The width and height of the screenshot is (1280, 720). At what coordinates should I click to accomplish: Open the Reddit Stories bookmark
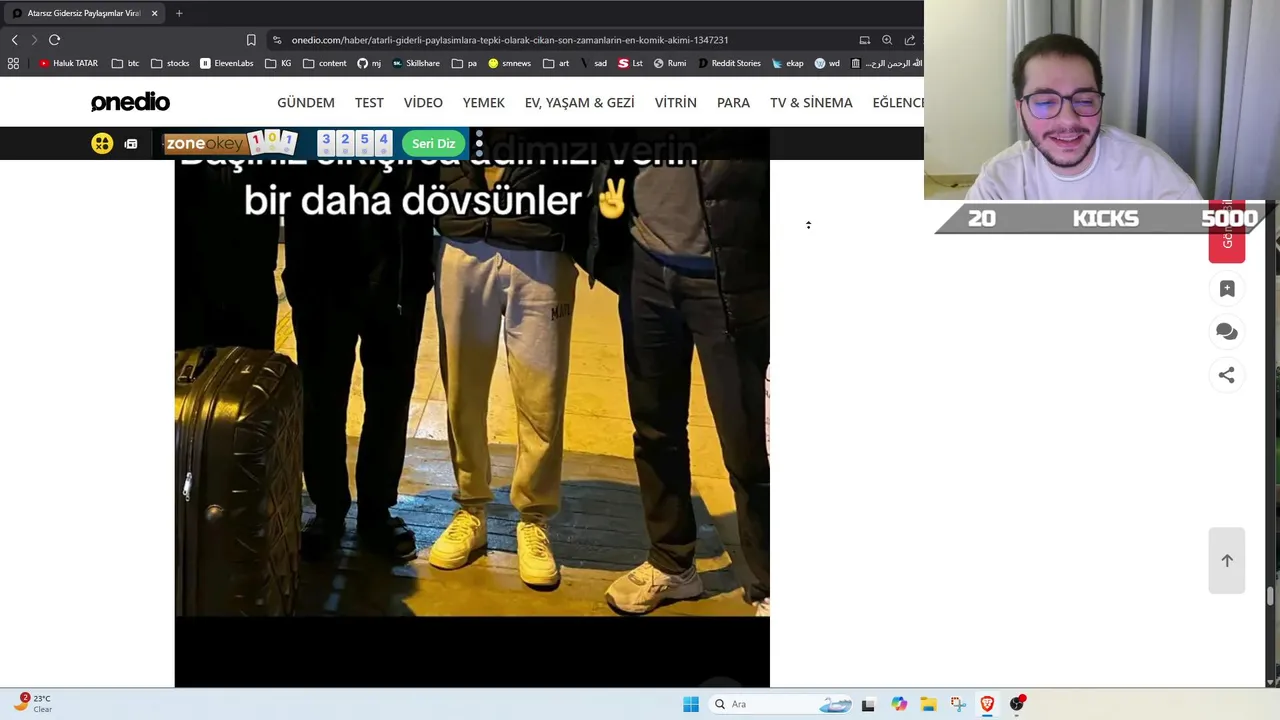(x=729, y=63)
